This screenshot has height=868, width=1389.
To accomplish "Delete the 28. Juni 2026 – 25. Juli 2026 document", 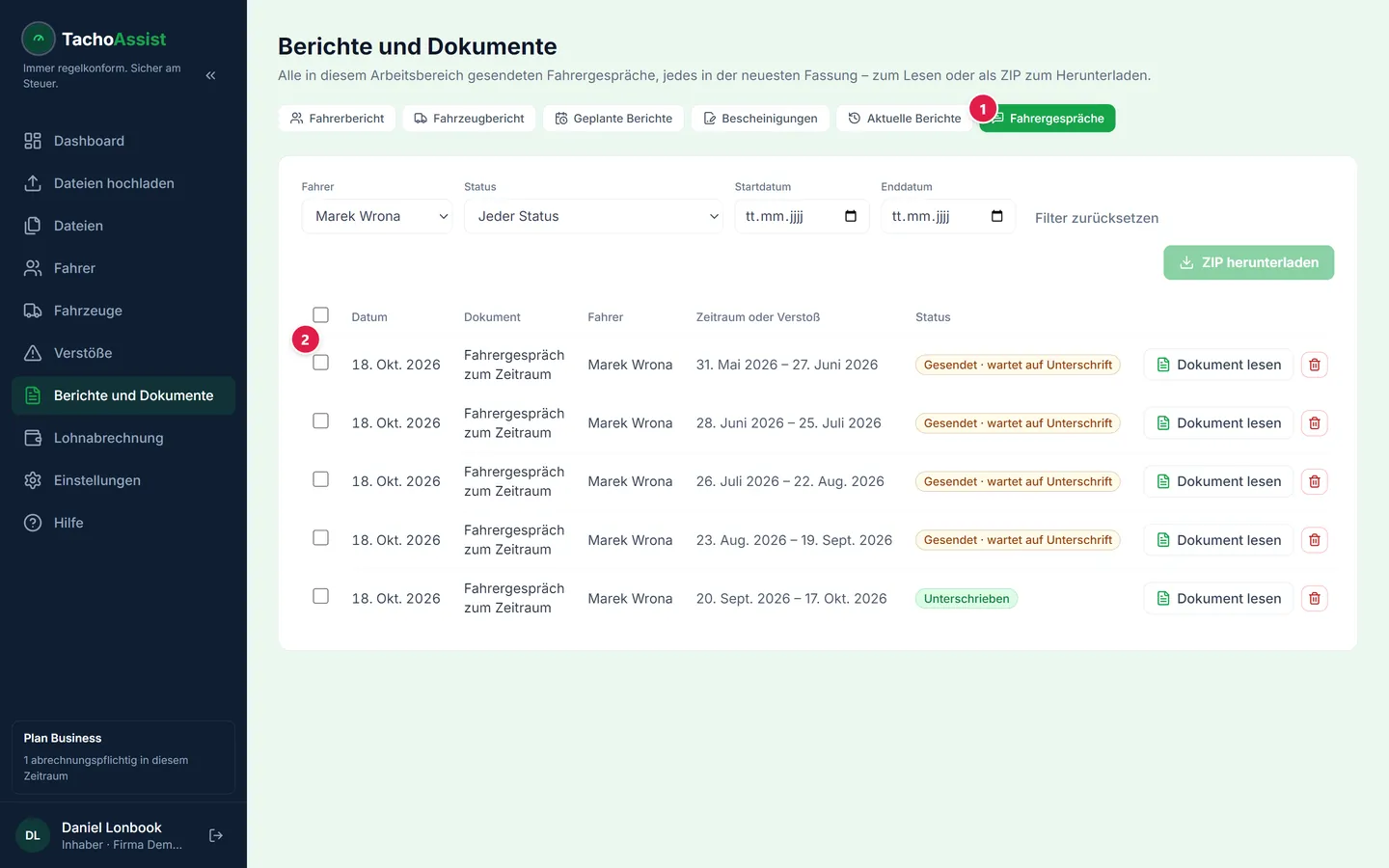I will [x=1314, y=423].
